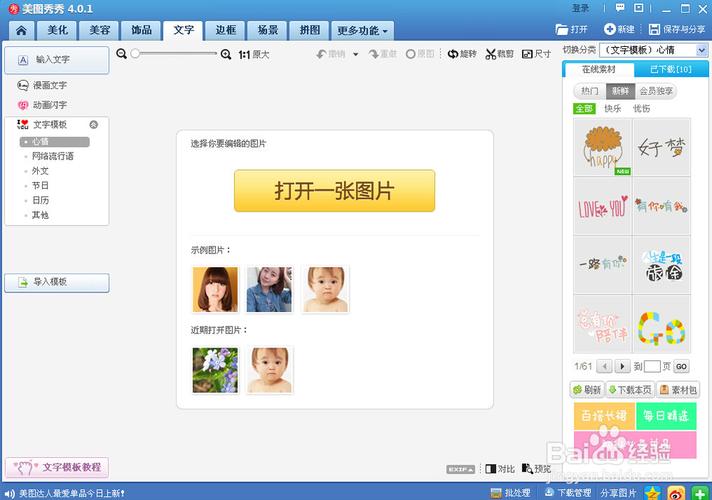Click the 打开一张图片 button
This screenshot has width=712, height=500.
coord(335,191)
